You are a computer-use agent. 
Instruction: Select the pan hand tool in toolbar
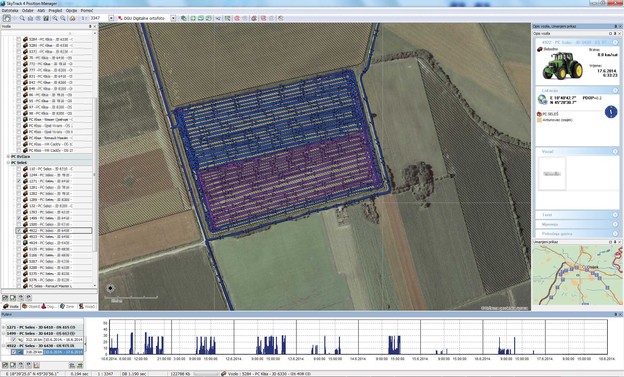point(7,18)
